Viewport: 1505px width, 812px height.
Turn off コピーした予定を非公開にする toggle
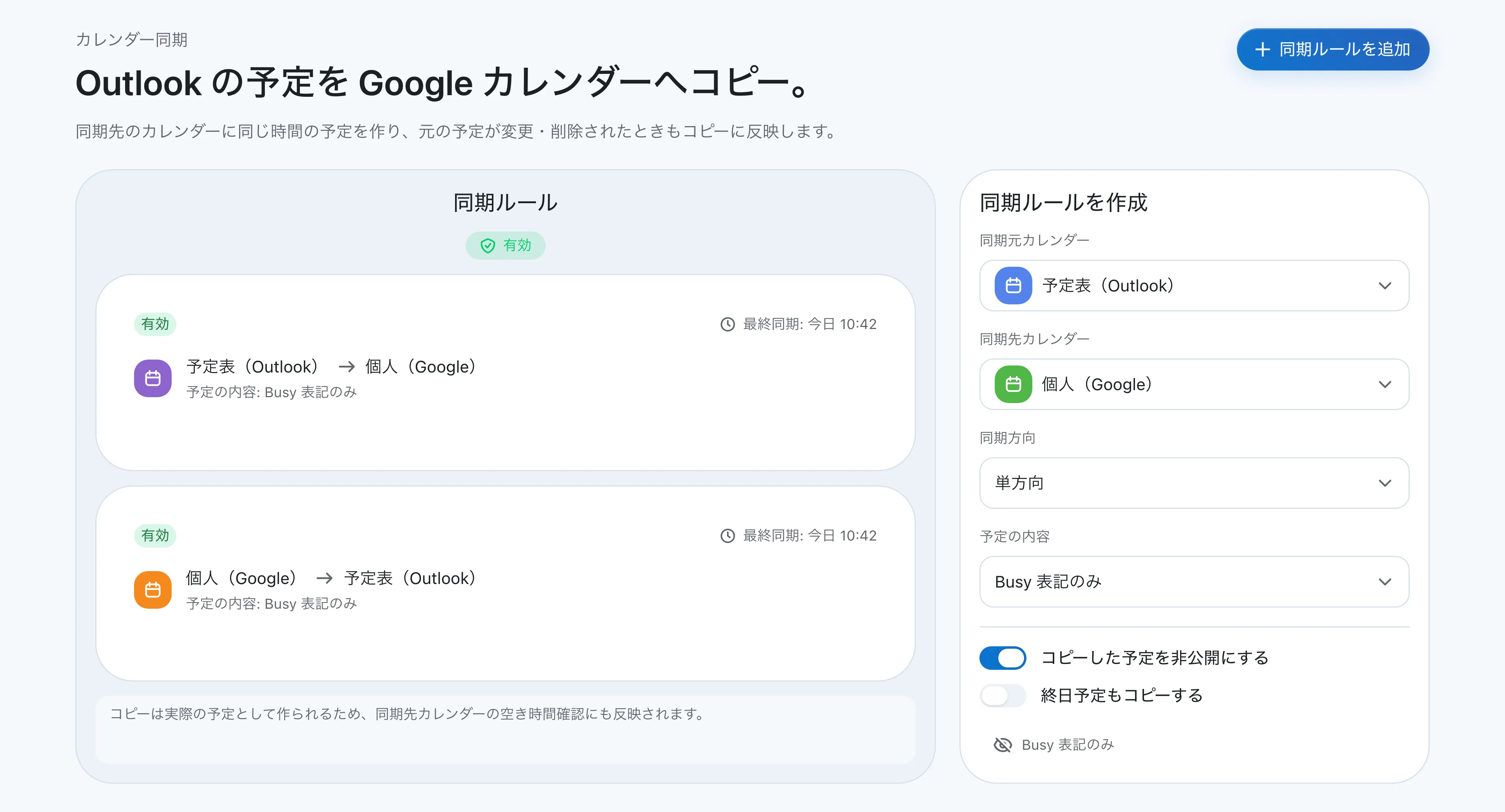pos(1003,658)
